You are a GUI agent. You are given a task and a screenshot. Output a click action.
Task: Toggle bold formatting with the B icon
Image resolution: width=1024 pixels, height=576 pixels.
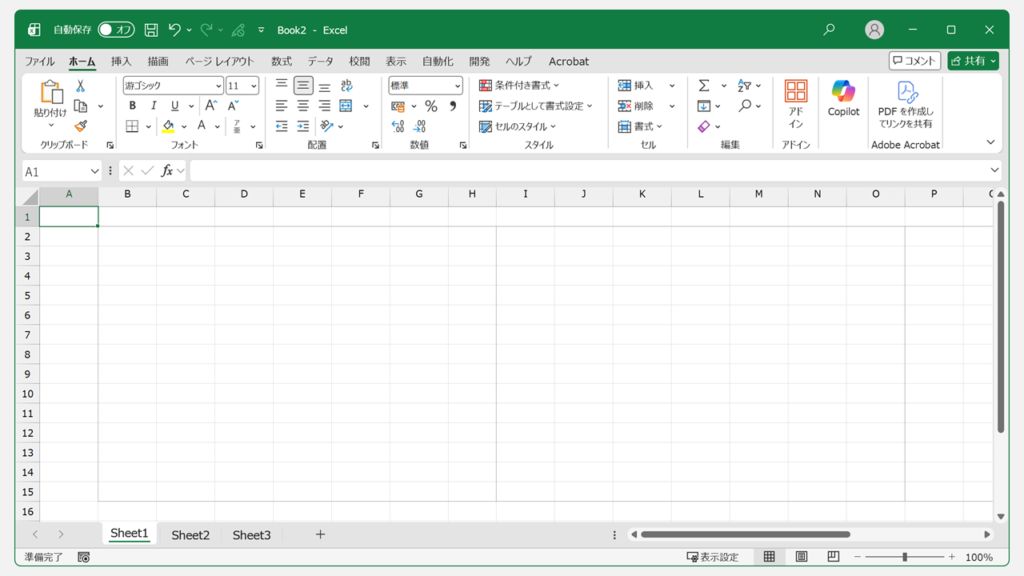pos(131,105)
